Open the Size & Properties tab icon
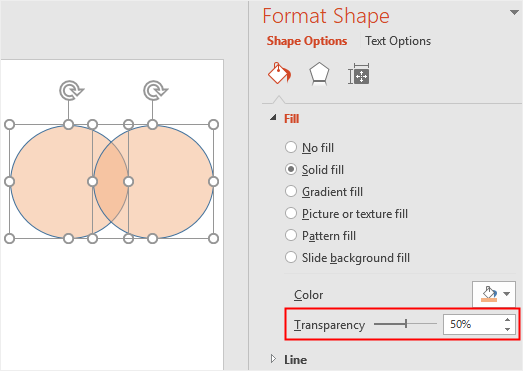523x371 pixels. 359,74
